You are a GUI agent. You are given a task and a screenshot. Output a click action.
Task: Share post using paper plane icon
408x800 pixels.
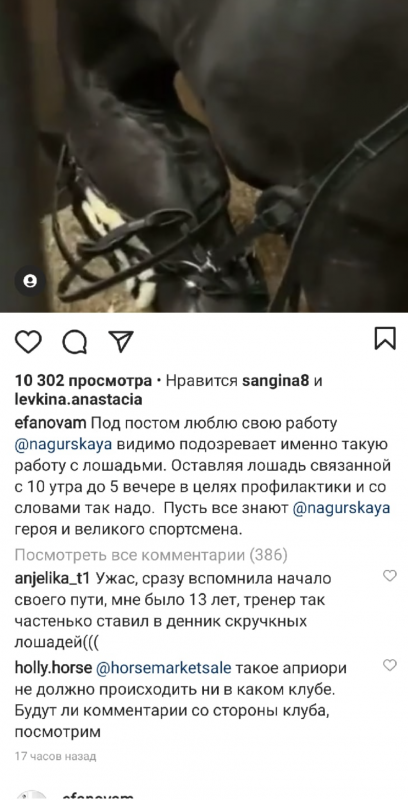(121, 341)
